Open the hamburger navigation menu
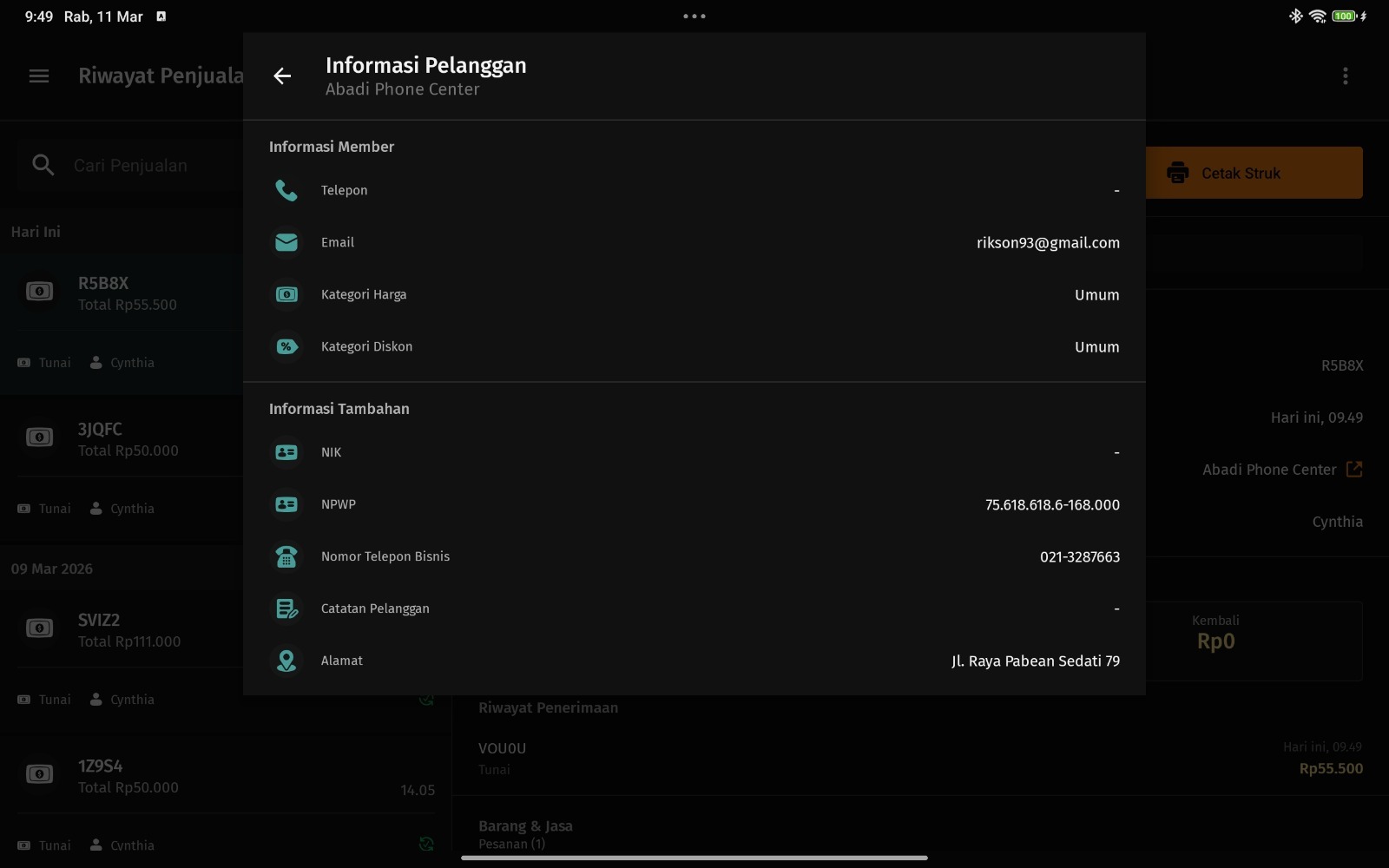 coord(39,76)
